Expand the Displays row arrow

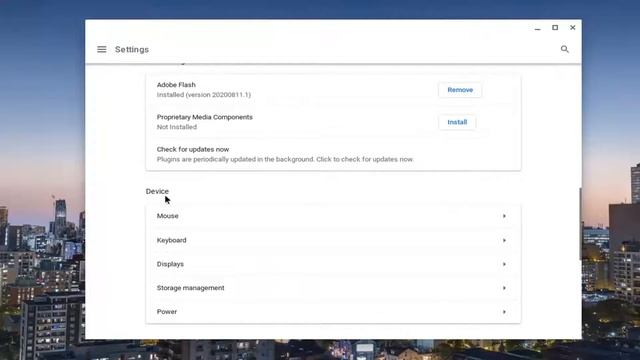(504, 264)
